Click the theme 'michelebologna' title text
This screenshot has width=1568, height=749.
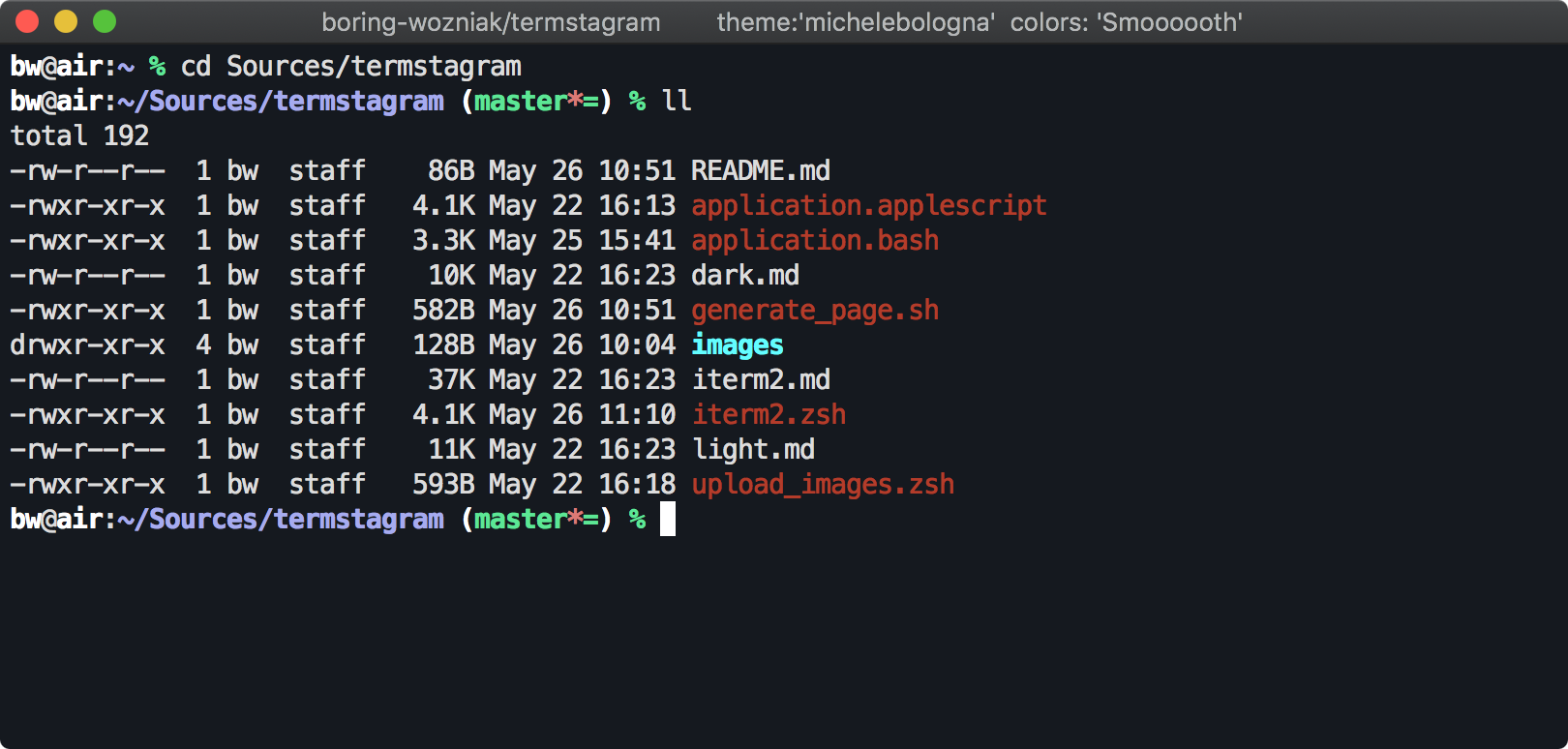856,22
